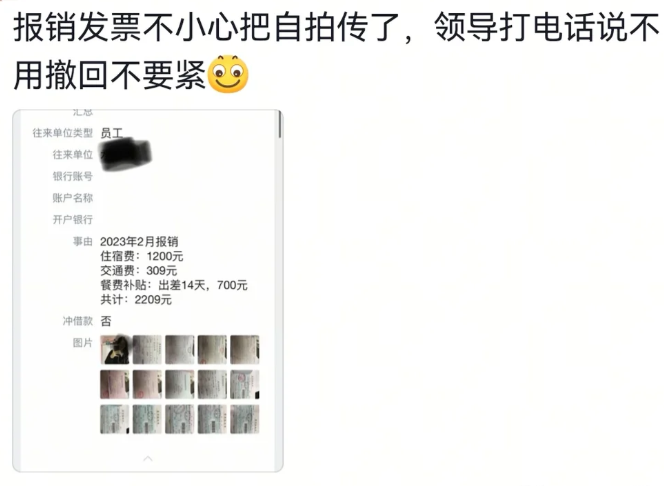664x486 pixels.
Task: Open the third thumbnail in first image row
Action: (180, 350)
